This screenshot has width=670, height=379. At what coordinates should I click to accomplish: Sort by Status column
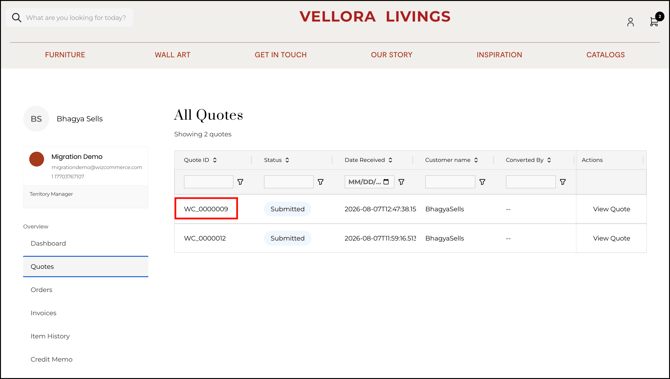click(287, 160)
